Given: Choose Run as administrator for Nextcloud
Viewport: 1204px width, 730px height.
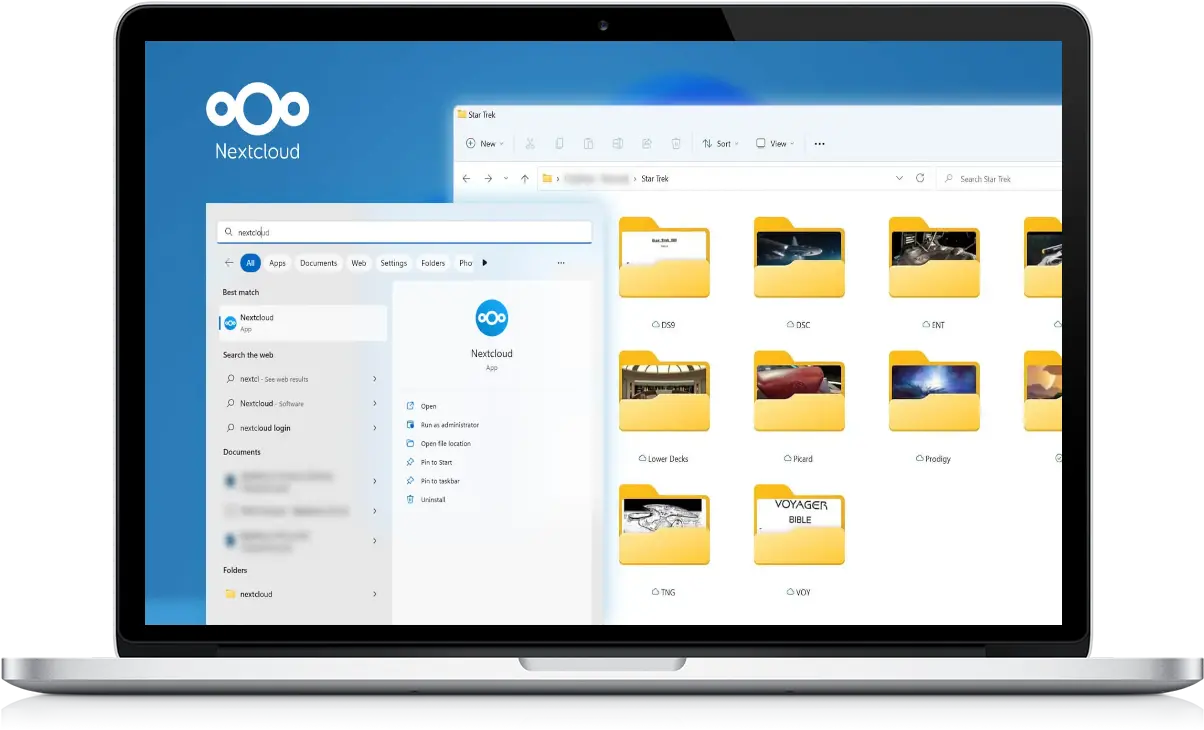Looking at the screenshot, I should 443,425.
